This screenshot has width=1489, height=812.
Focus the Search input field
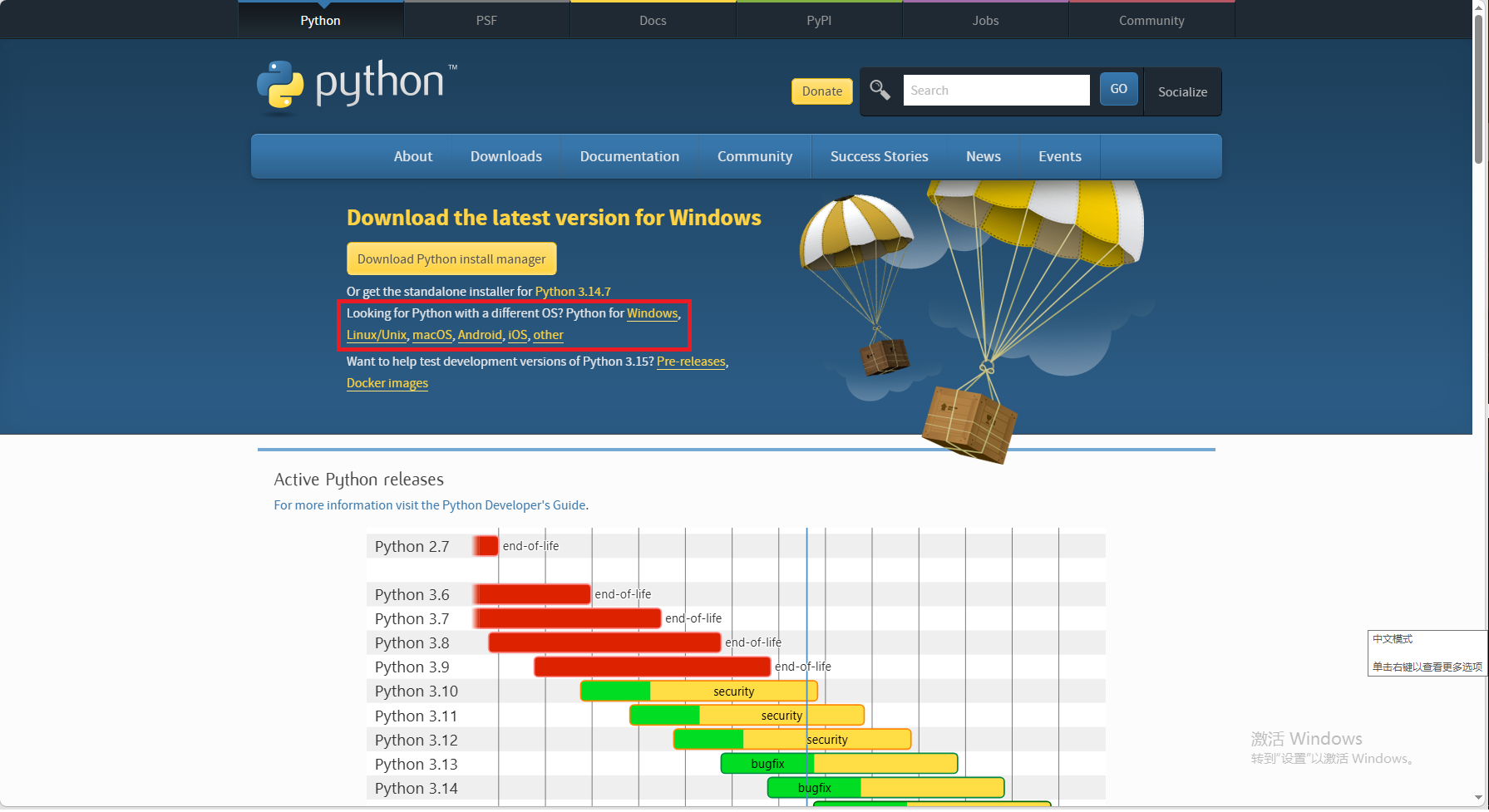click(x=996, y=90)
